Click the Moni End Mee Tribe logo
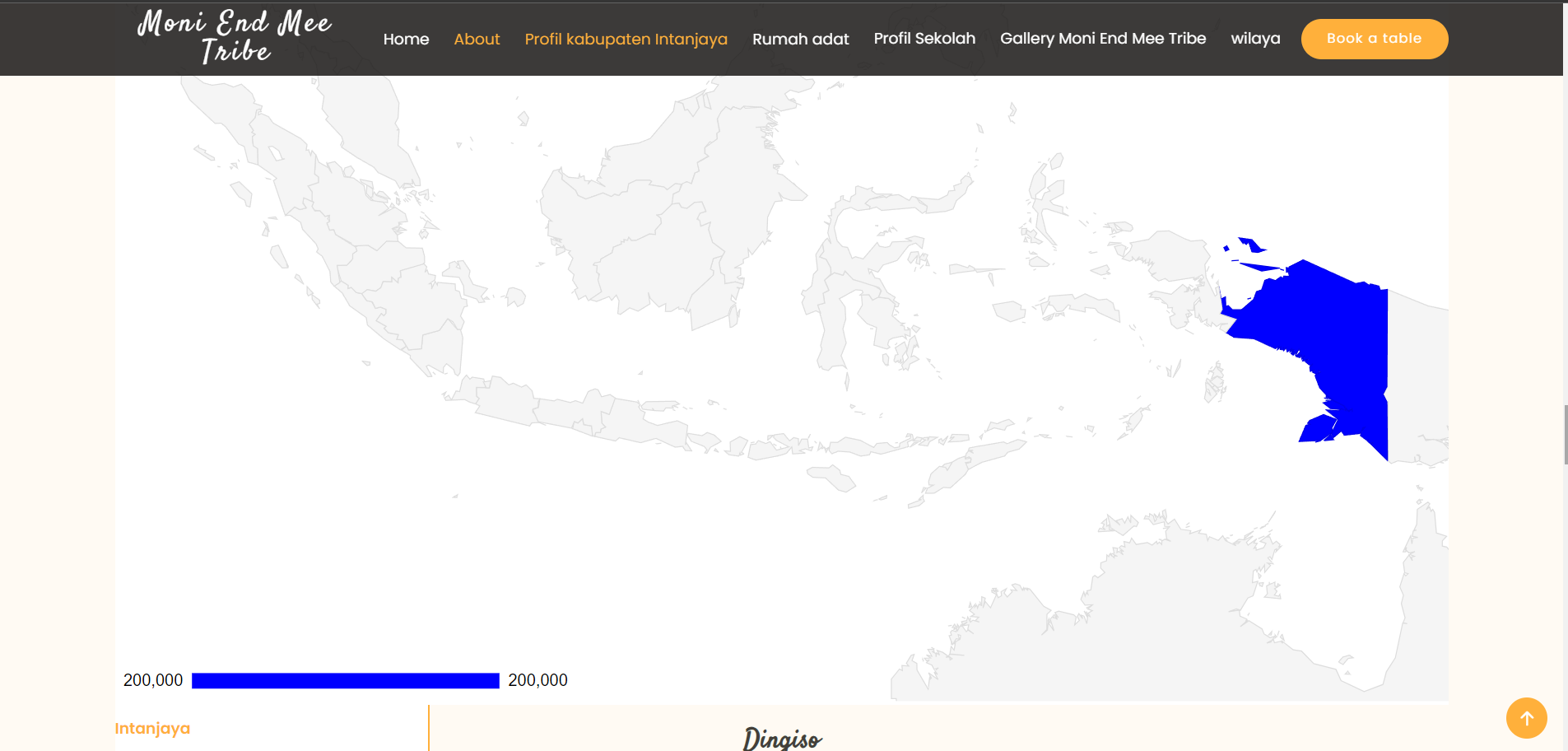Image resolution: width=1568 pixels, height=751 pixels. tap(235, 37)
